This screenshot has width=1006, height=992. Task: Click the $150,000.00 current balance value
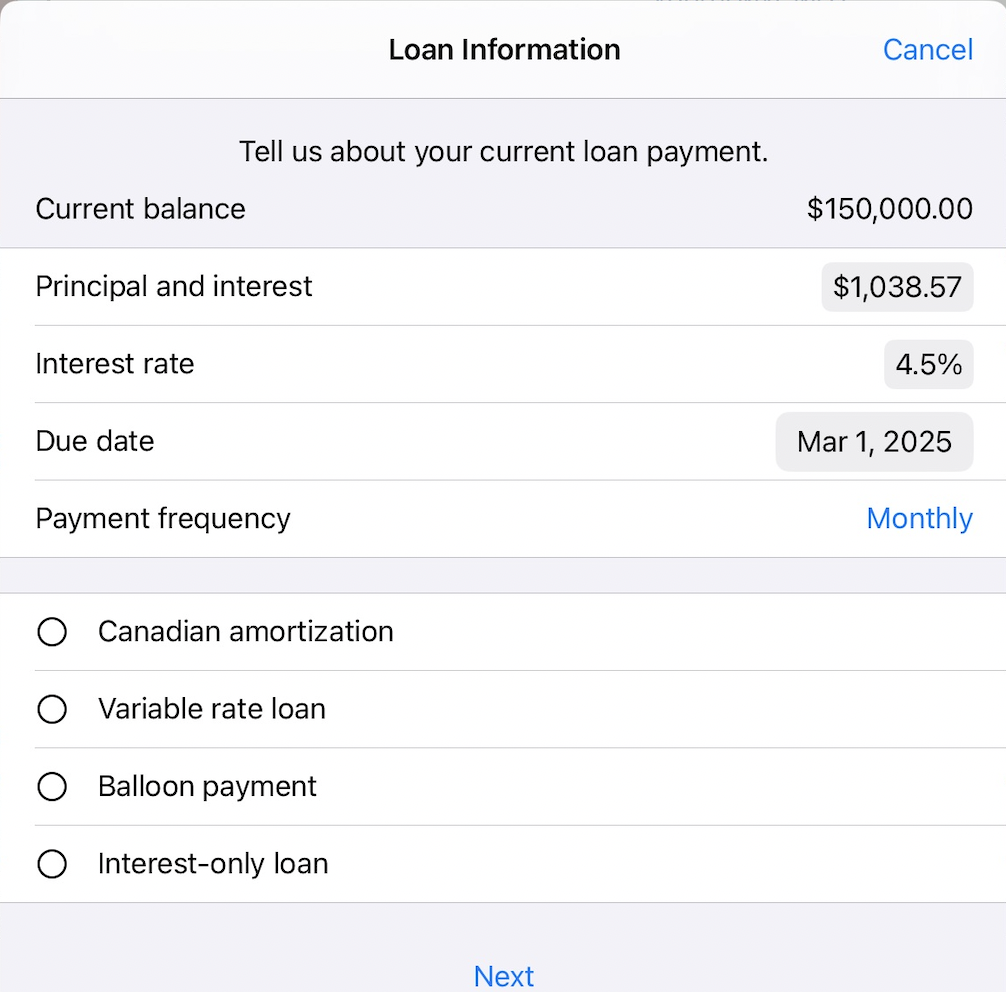click(889, 209)
